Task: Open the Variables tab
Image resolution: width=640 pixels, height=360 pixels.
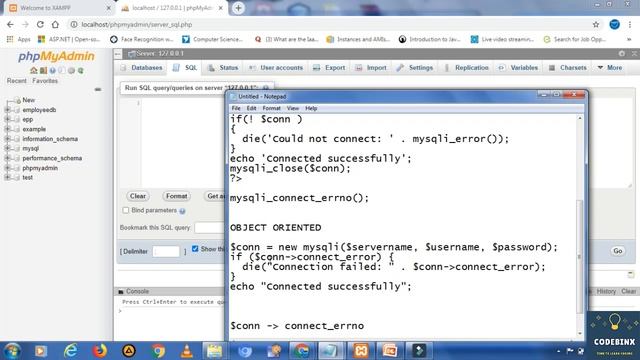Action: coord(518,68)
